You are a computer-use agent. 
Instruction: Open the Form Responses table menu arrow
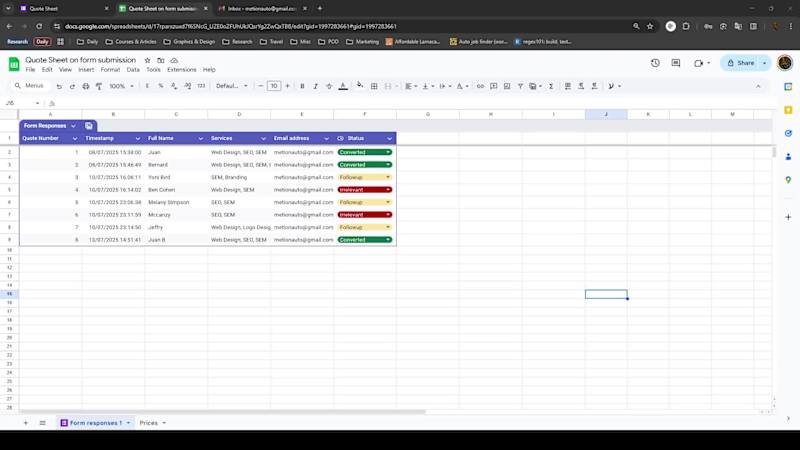[x=73, y=126]
